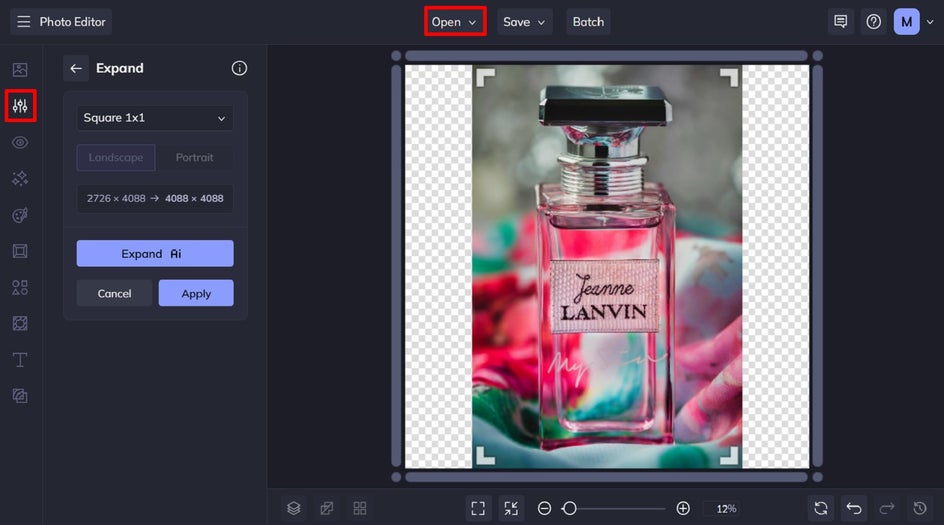Open the feedback message icon
Viewport: 944px width, 525px height.
tap(840, 22)
